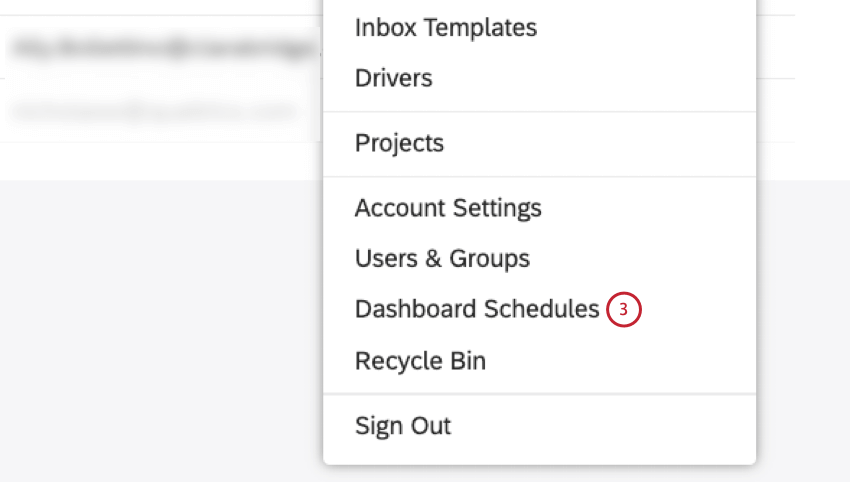850x482 pixels.
Task: Click the red circled number 3 marker
Action: 622,310
